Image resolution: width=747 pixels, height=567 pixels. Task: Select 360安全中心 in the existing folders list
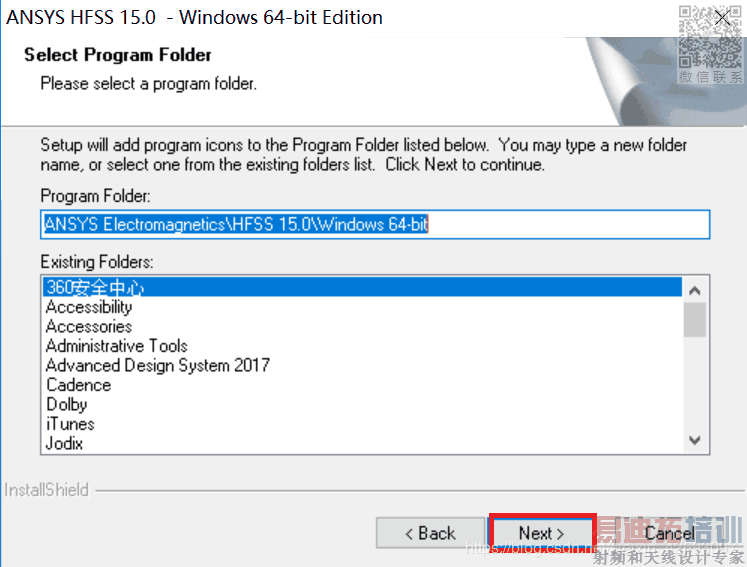(x=96, y=288)
